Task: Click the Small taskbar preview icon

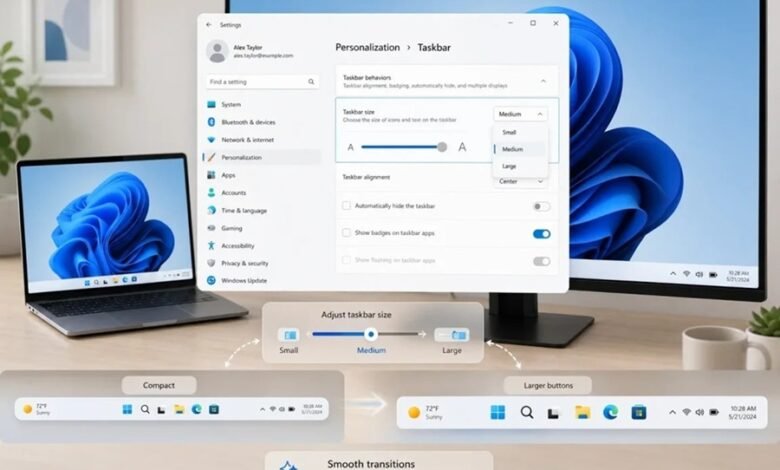Action: [289, 335]
